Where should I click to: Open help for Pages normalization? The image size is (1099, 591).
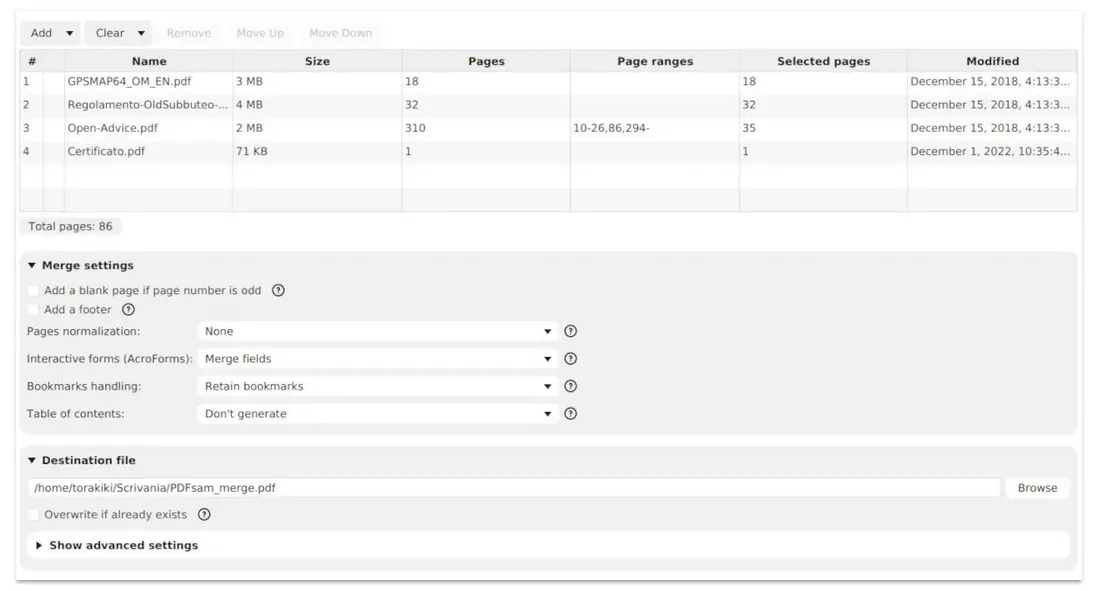tap(570, 331)
